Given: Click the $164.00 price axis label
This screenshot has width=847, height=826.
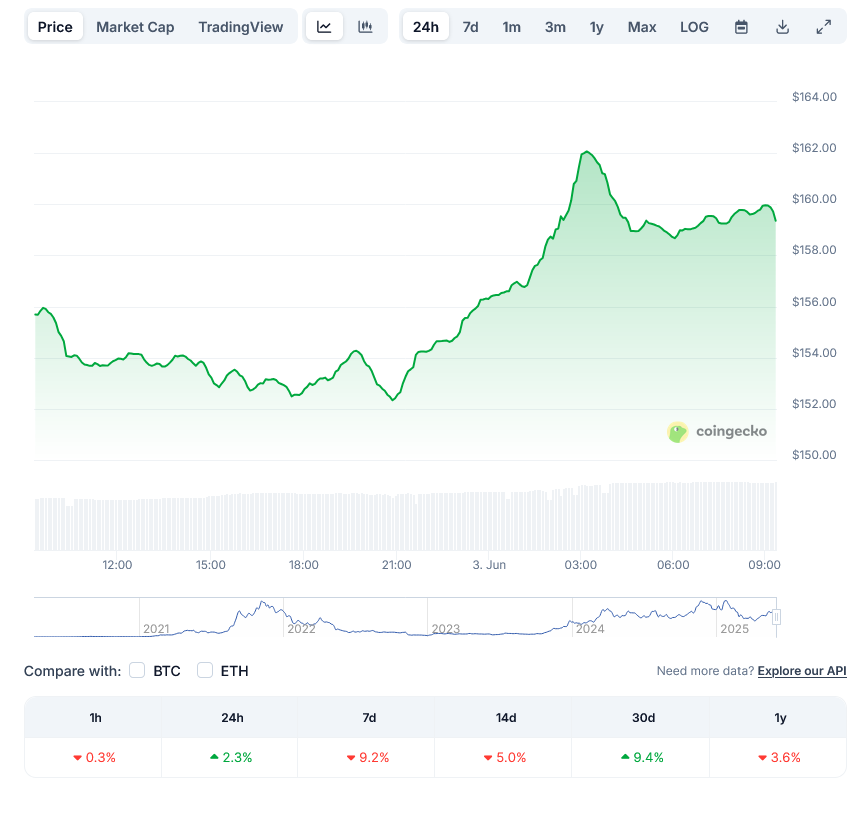Looking at the screenshot, I should coord(814,97).
